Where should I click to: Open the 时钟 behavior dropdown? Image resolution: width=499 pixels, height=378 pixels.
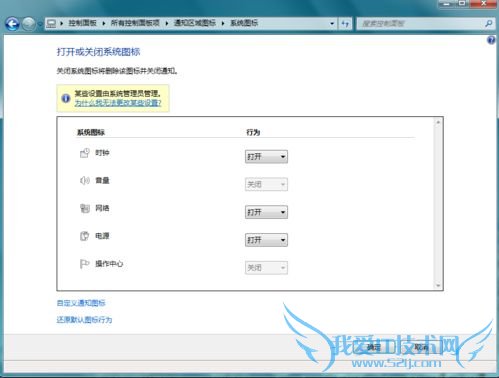click(x=266, y=157)
